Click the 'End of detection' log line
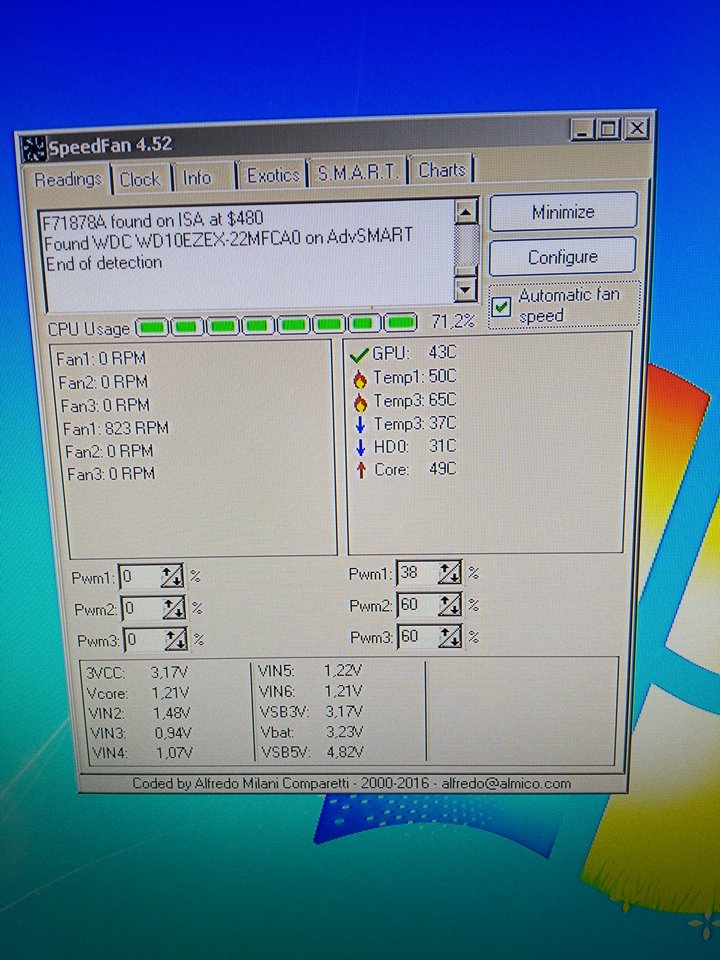 tap(104, 263)
